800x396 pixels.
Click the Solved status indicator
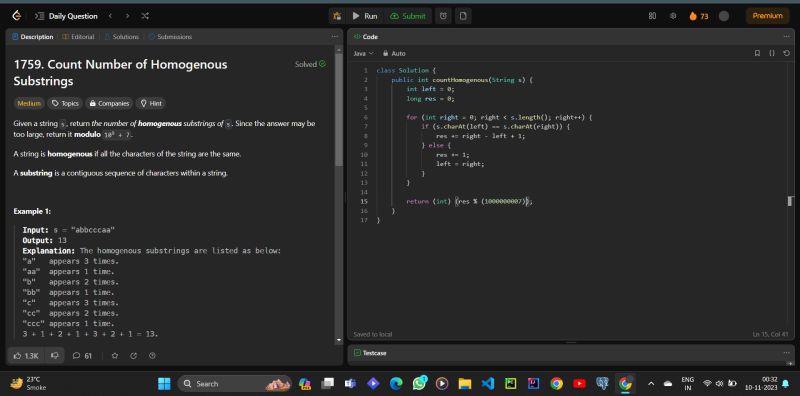click(310, 64)
